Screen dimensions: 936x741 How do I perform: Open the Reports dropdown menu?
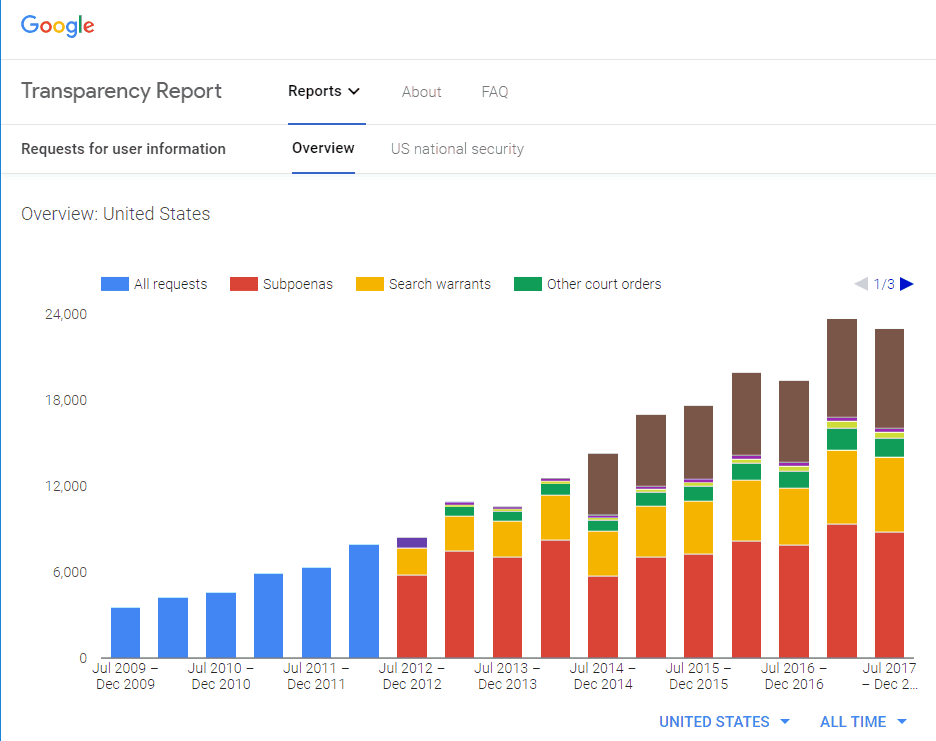pyautogui.click(x=324, y=91)
